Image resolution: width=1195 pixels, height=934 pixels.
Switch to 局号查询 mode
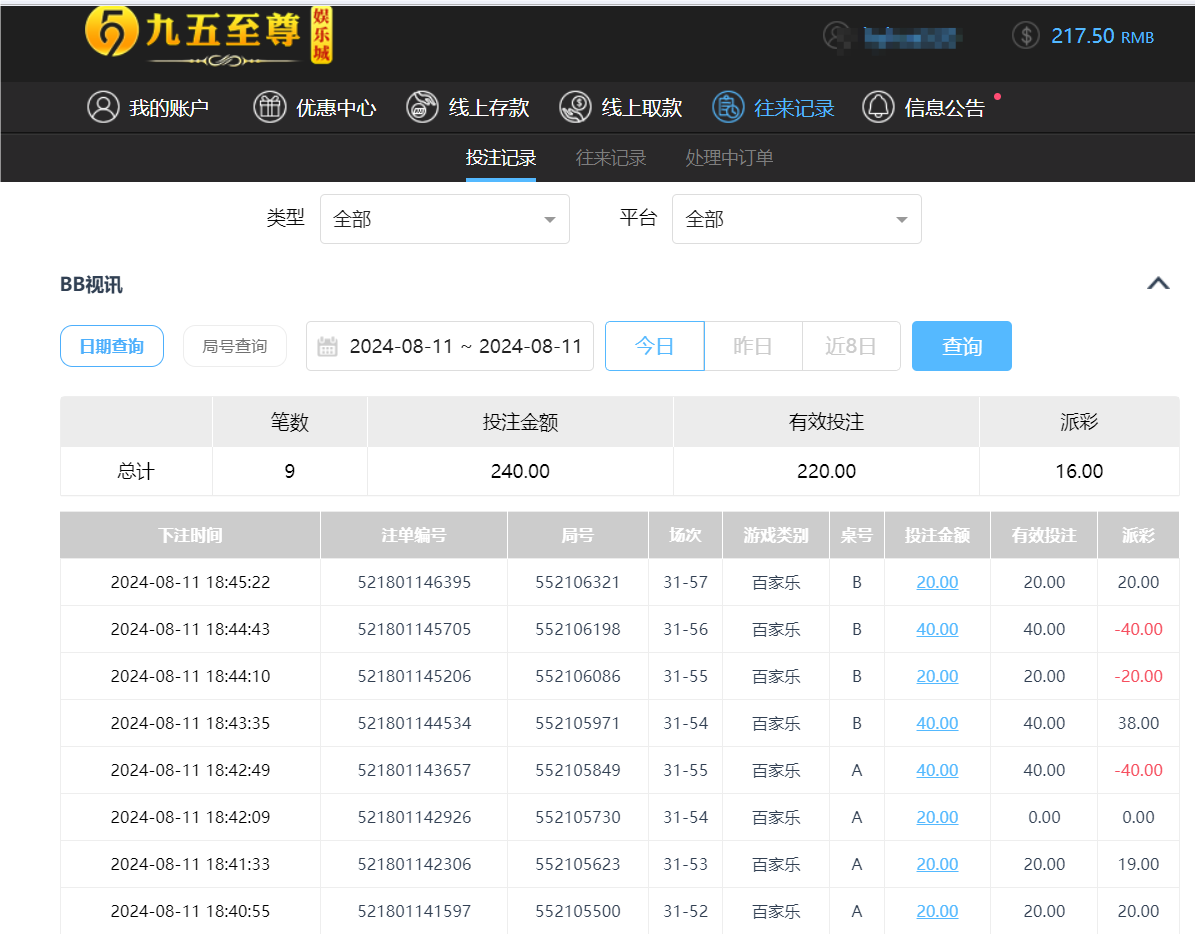click(x=235, y=345)
